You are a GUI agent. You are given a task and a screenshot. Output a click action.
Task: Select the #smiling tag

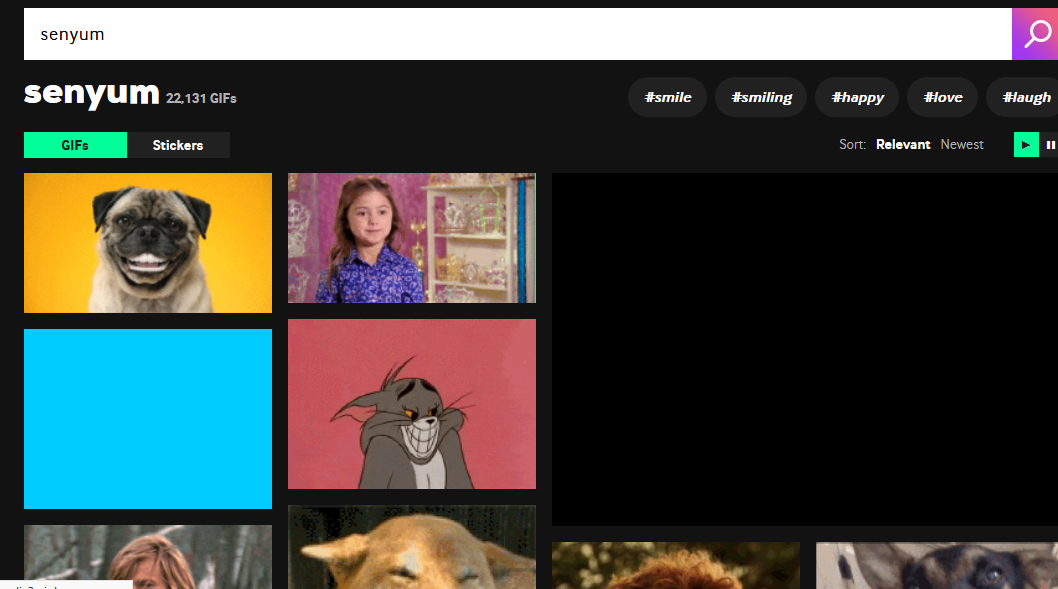(761, 97)
